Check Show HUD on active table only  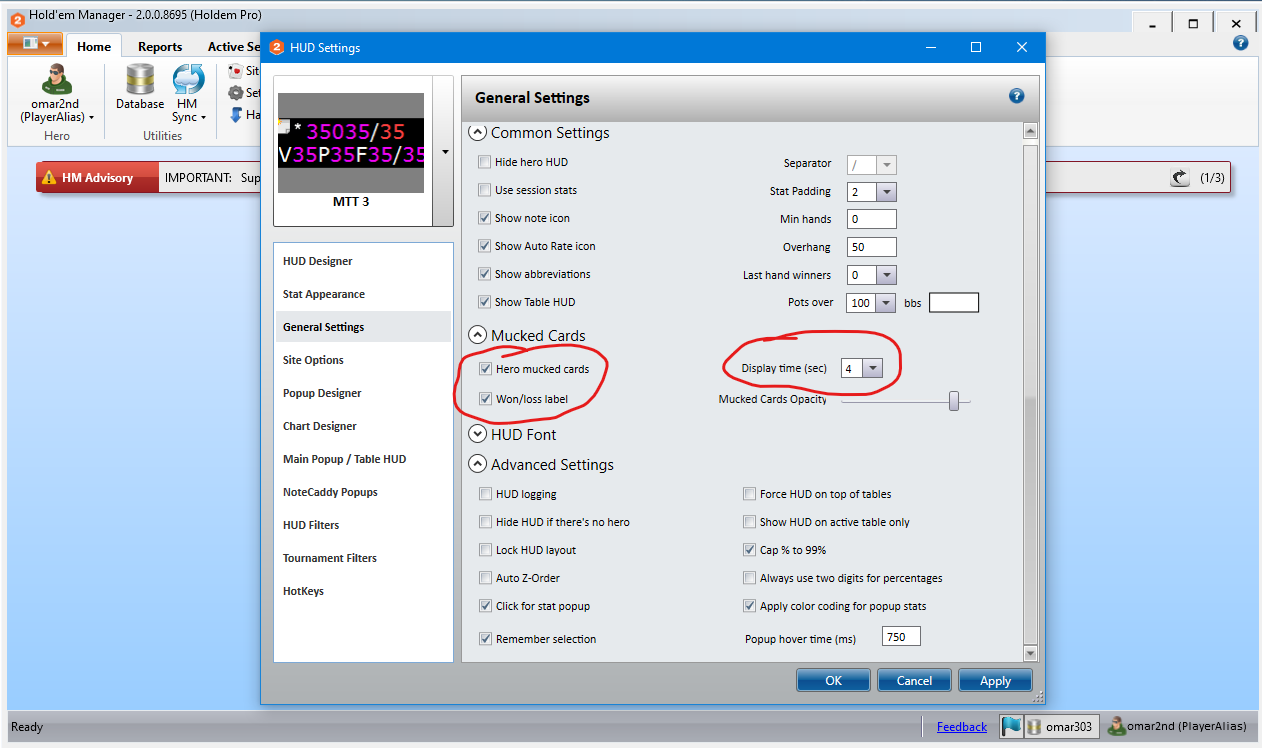(x=750, y=522)
